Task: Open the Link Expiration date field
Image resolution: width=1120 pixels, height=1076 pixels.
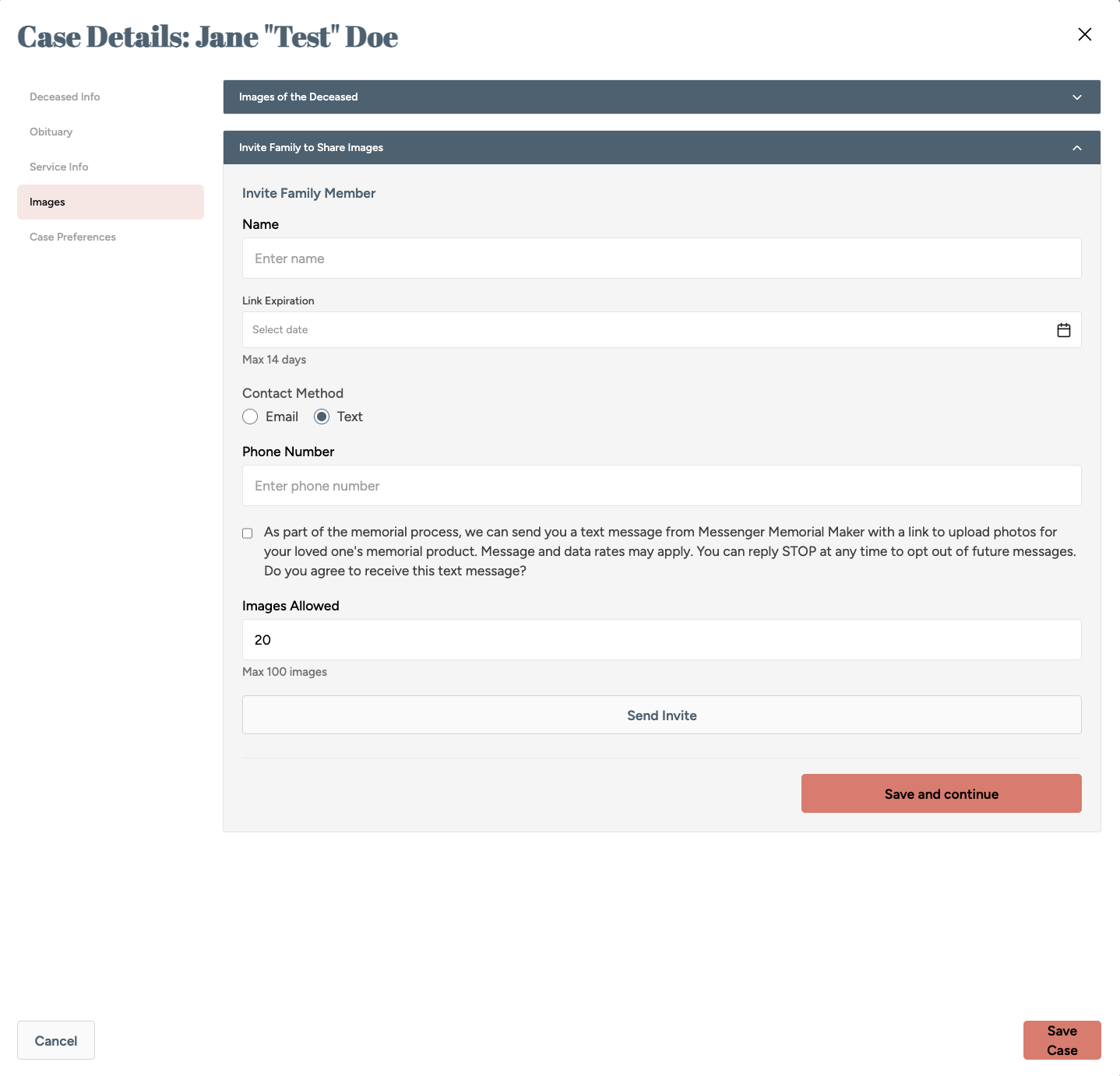Action: point(646,330)
